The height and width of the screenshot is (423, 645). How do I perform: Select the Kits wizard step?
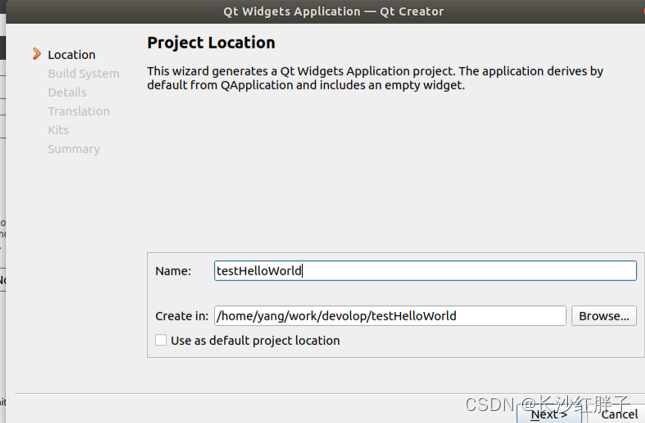tap(58, 130)
